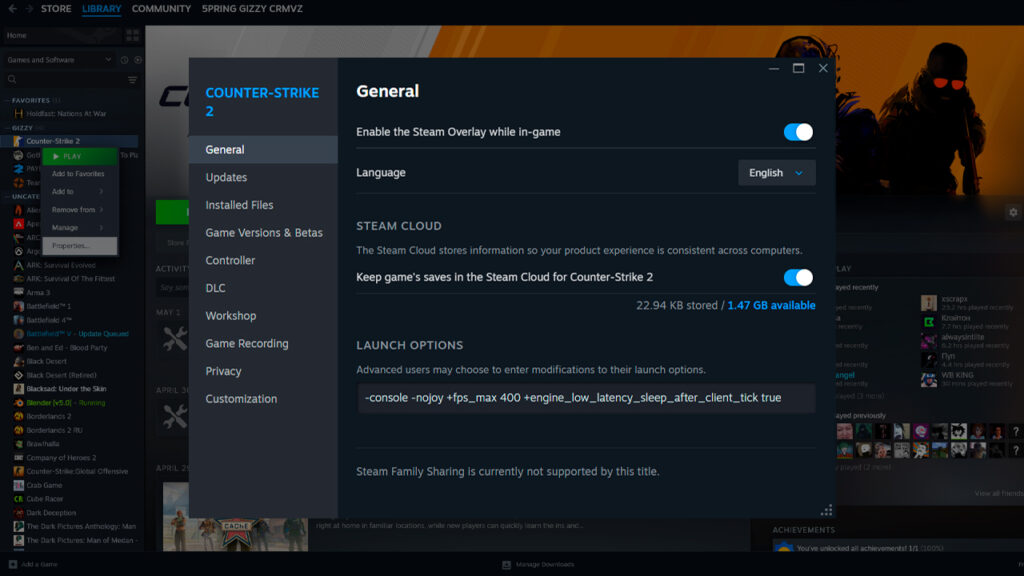Open the Workshop tab
The image size is (1024, 576).
(263, 315)
